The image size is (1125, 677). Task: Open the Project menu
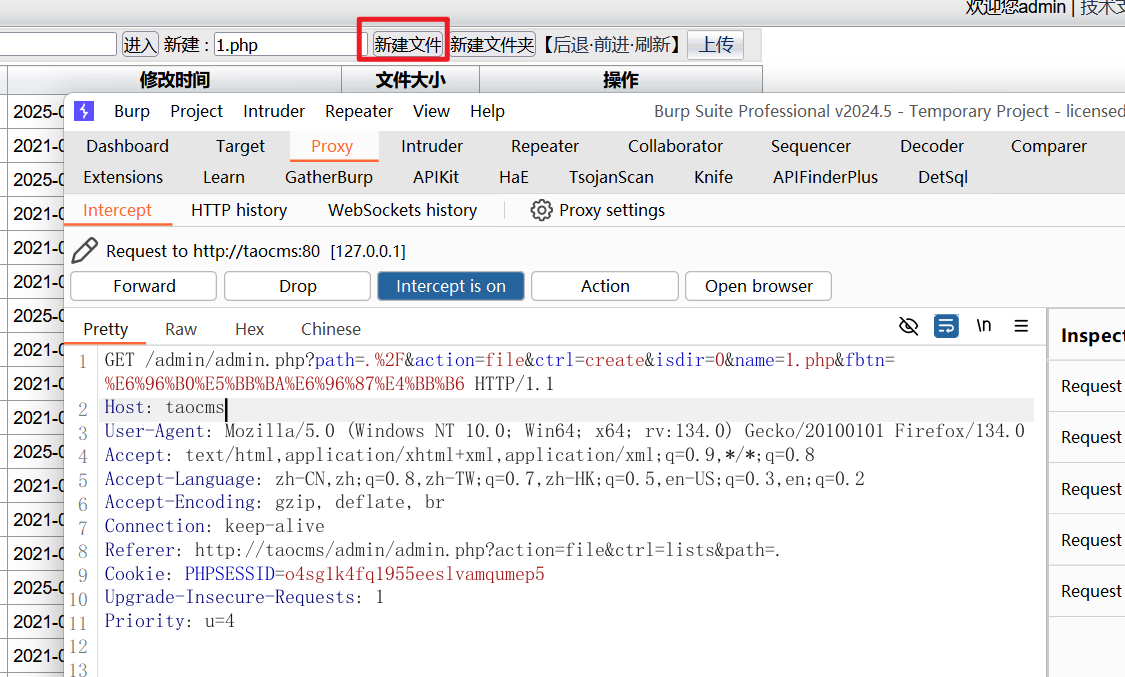click(197, 111)
